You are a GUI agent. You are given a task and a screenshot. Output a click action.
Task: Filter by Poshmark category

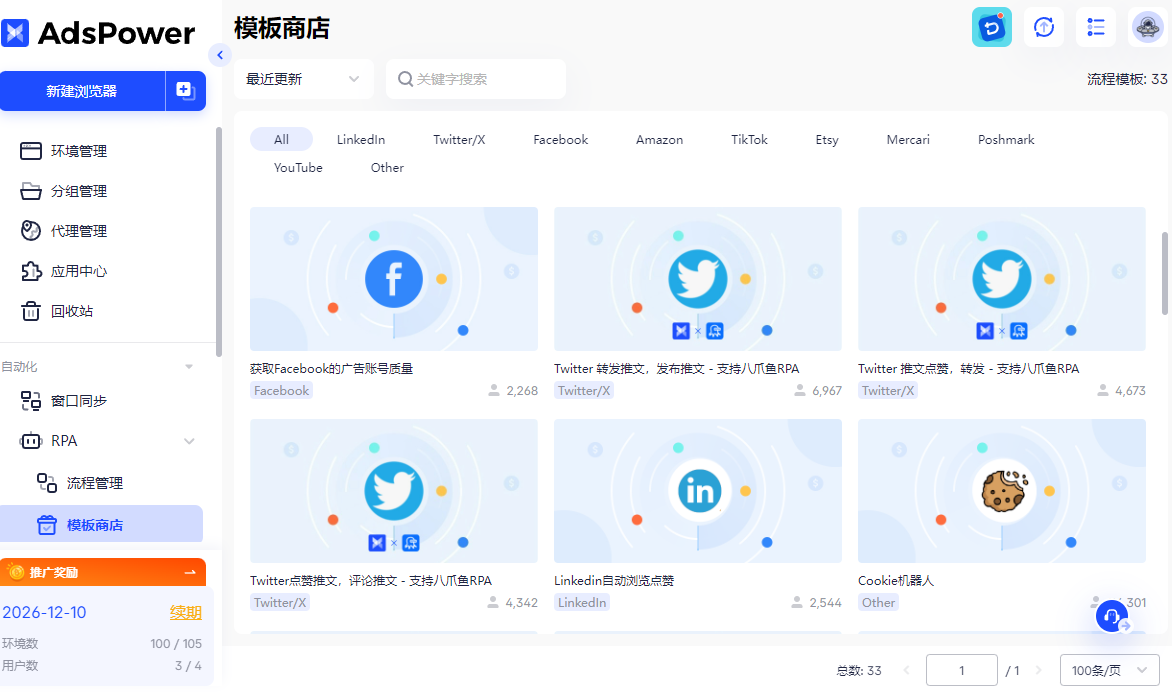click(1006, 140)
